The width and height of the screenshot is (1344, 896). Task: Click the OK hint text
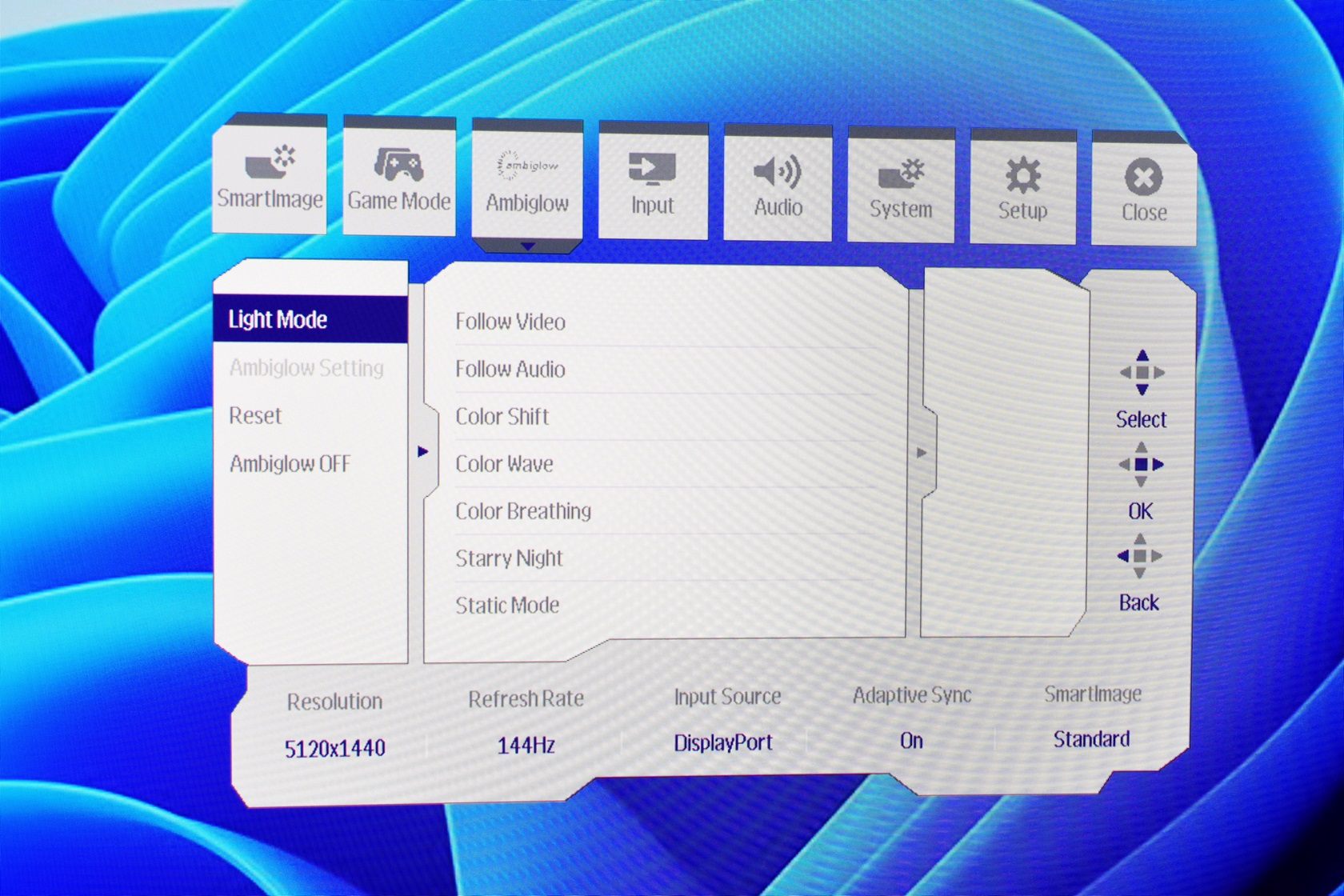[1140, 511]
